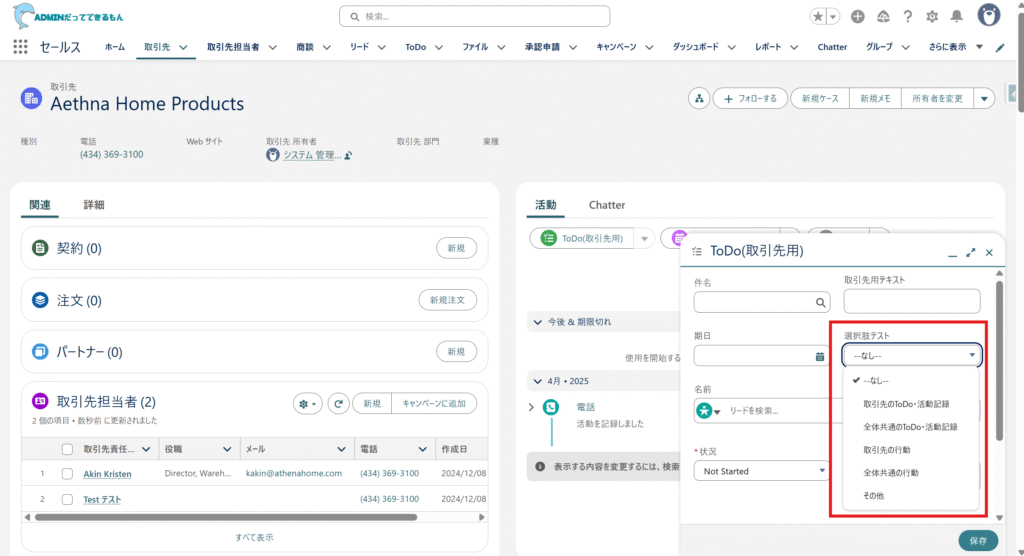Click the contacts table horizontal scrollbar
This screenshot has height=556, width=1024.
(x=226, y=517)
